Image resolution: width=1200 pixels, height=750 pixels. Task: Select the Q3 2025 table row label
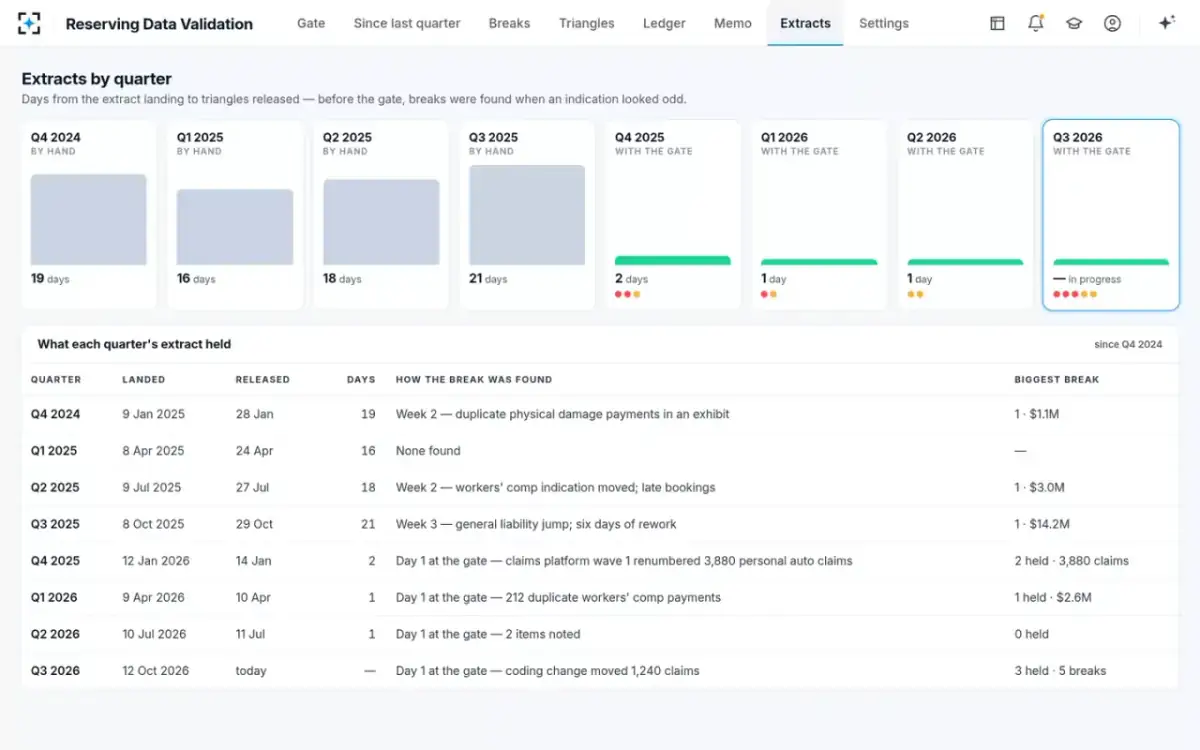coord(56,524)
